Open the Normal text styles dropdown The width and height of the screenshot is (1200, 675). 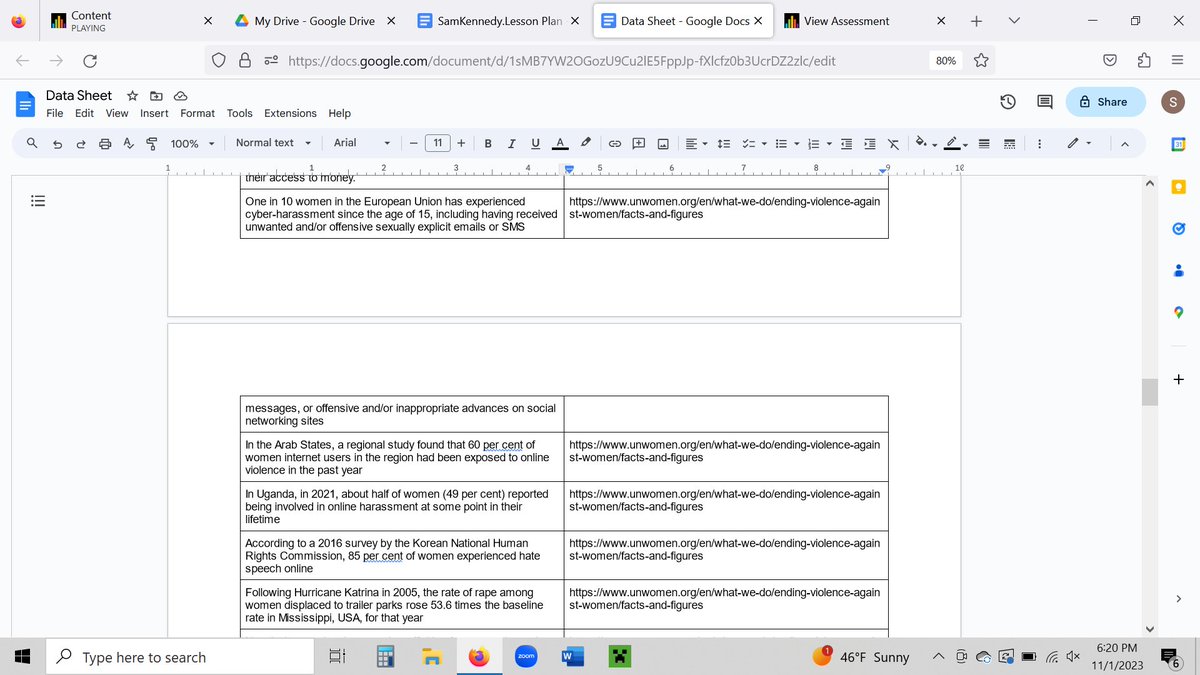pos(273,143)
